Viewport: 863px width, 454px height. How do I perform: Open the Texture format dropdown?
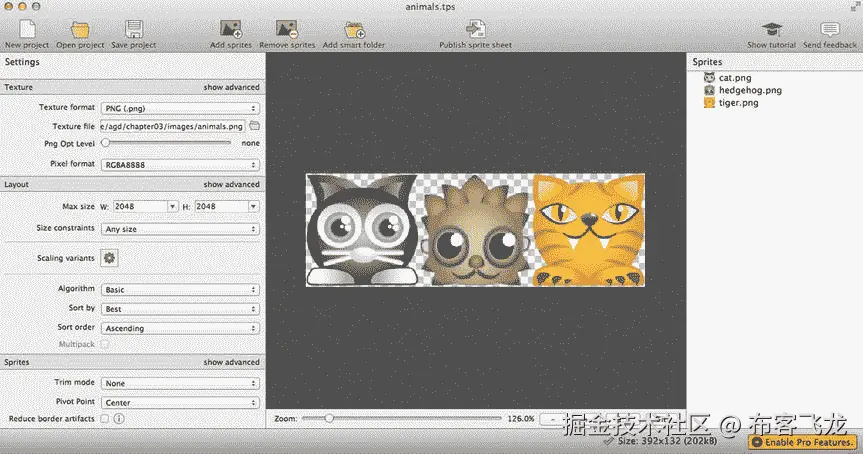tap(179, 108)
